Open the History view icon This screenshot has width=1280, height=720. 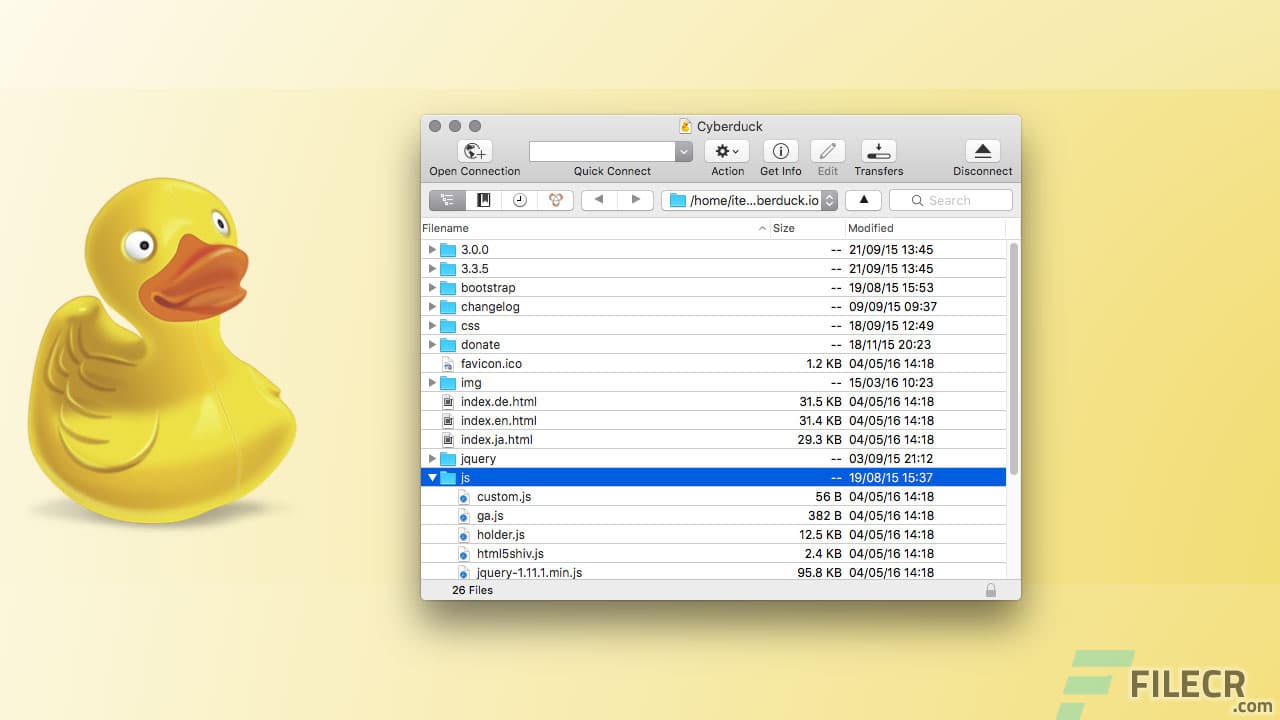pyautogui.click(x=519, y=200)
